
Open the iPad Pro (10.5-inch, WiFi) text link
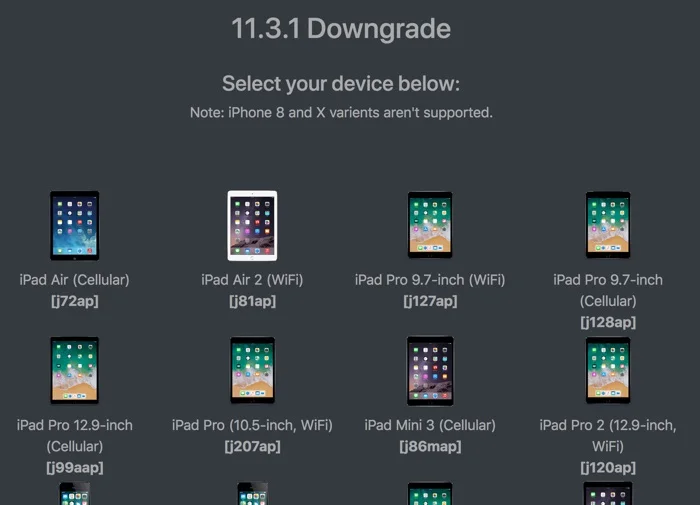[x=252, y=425]
